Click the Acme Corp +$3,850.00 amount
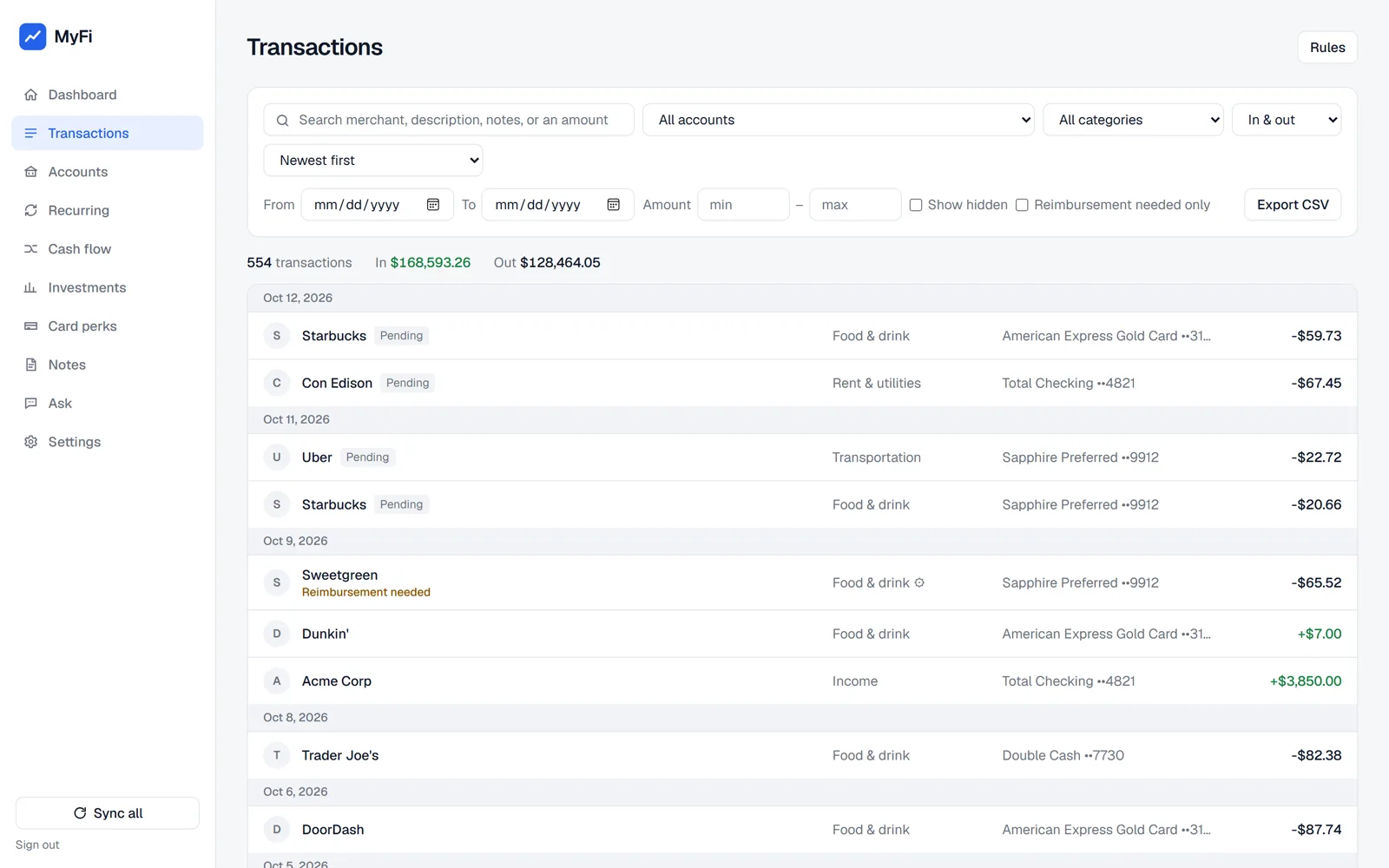Viewport: 1389px width, 868px height. pyautogui.click(x=1306, y=681)
